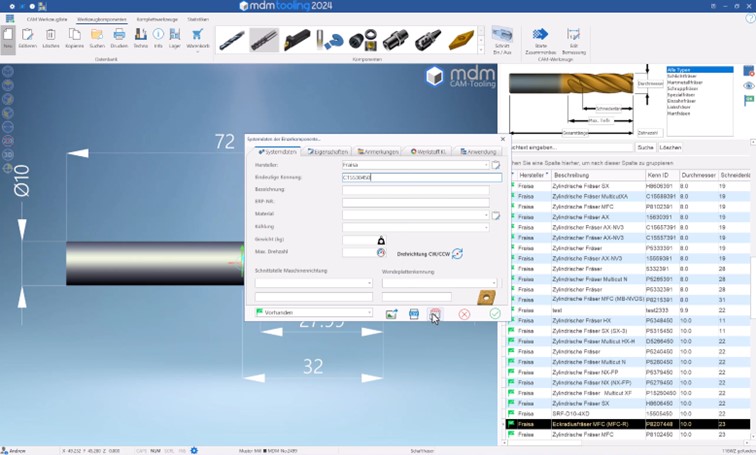Toggle Drehrichtung CW/CCW rotation icon
756x455 pixels.
[x=457, y=254]
